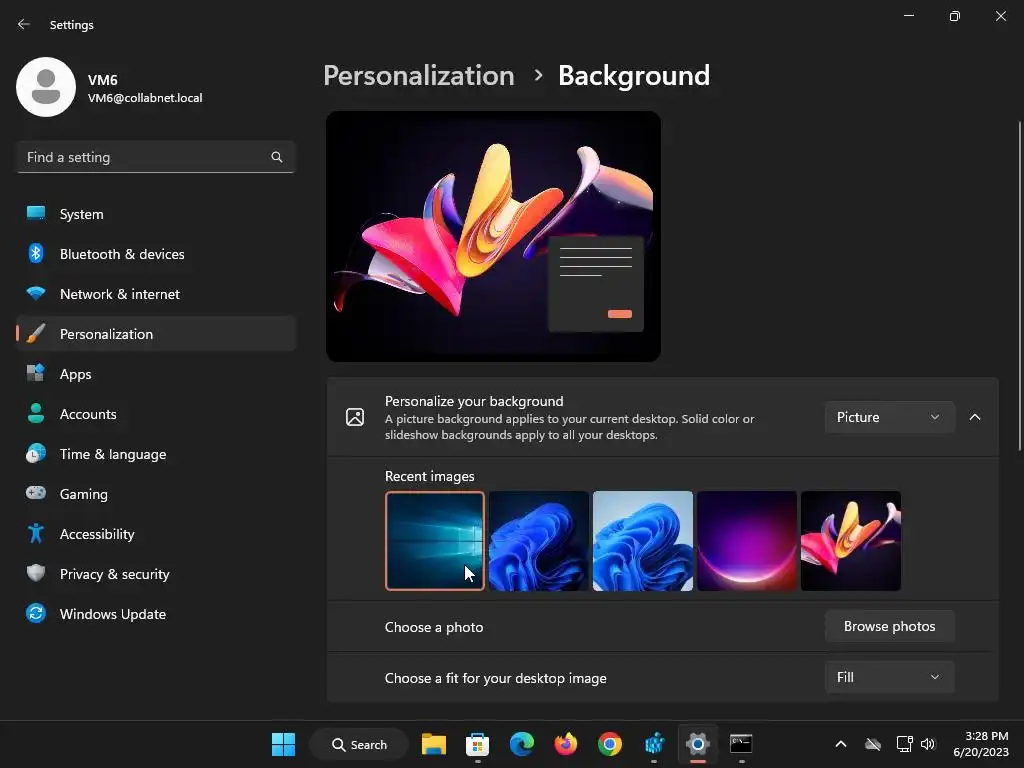Click the Recent images heading
The width and height of the screenshot is (1024, 768).
pos(430,476)
